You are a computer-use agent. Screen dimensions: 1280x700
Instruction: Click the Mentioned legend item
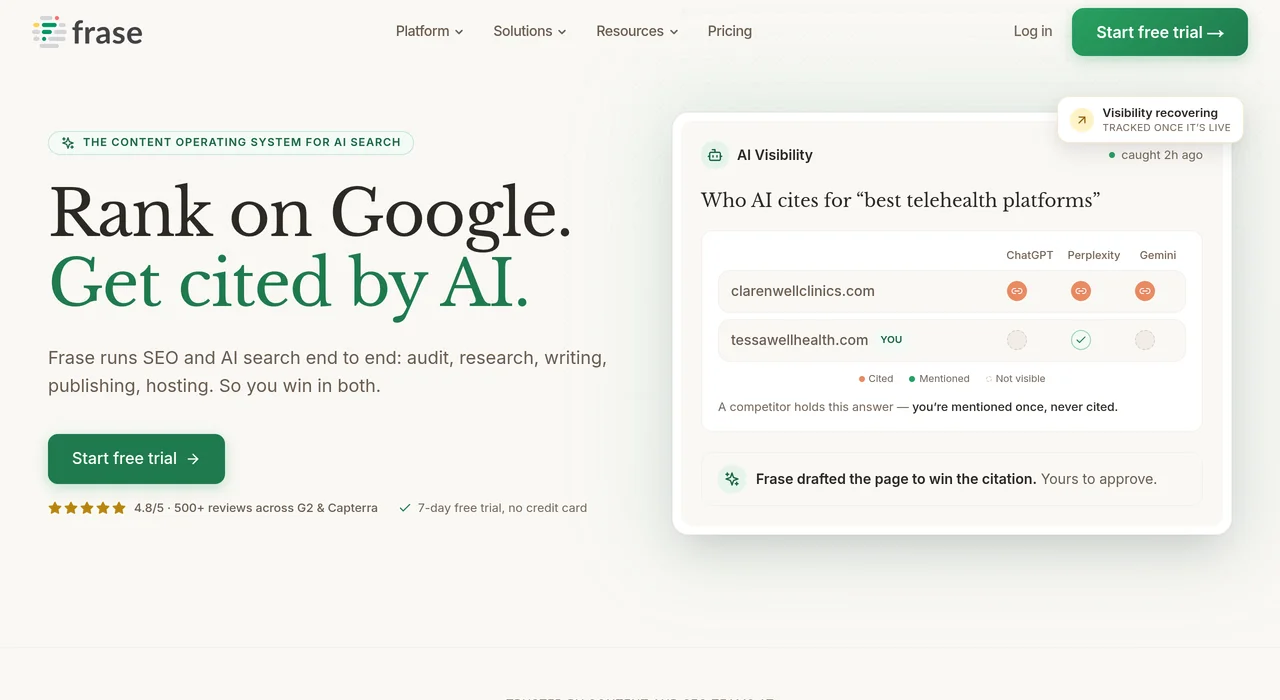939,379
